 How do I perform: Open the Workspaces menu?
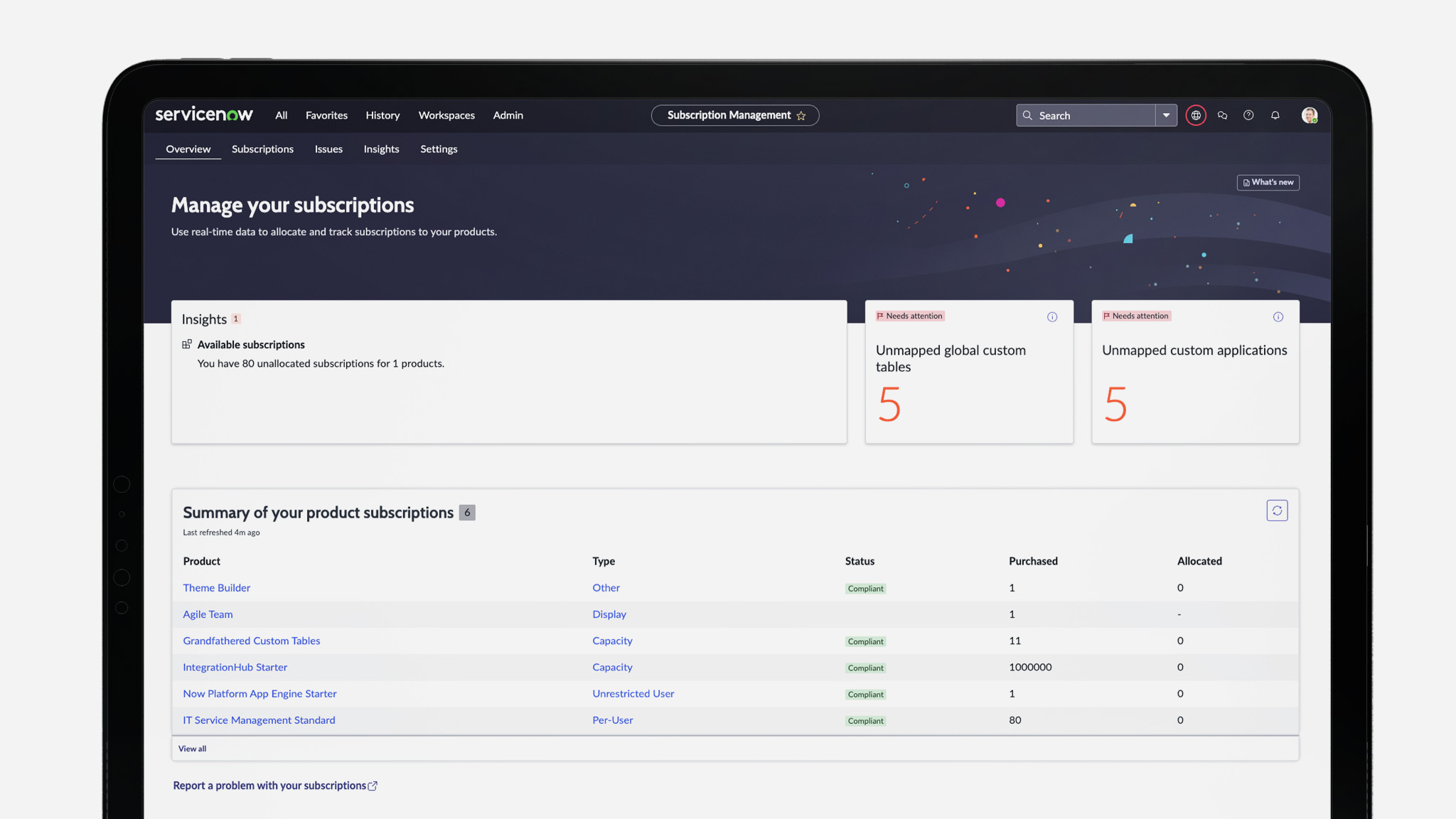446,115
